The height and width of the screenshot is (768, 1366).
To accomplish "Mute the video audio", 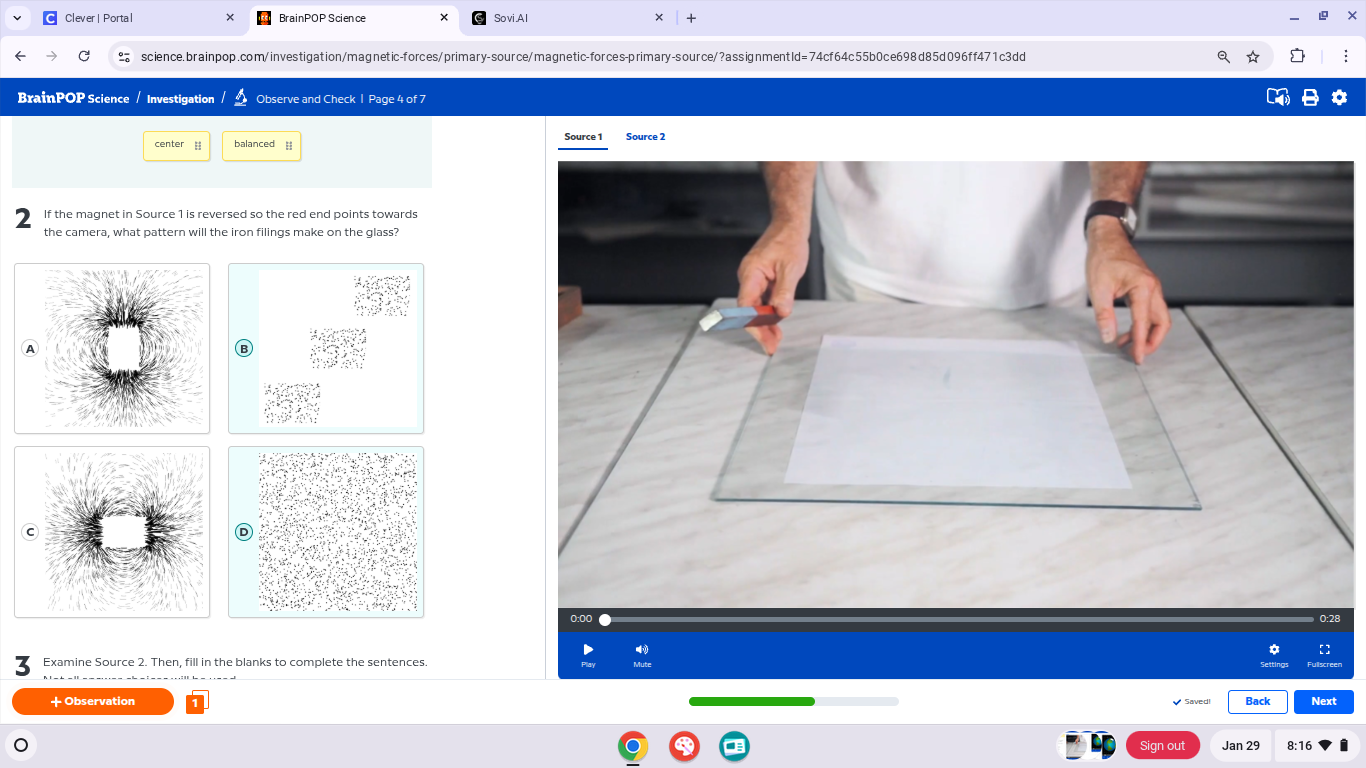I will (x=642, y=654).
